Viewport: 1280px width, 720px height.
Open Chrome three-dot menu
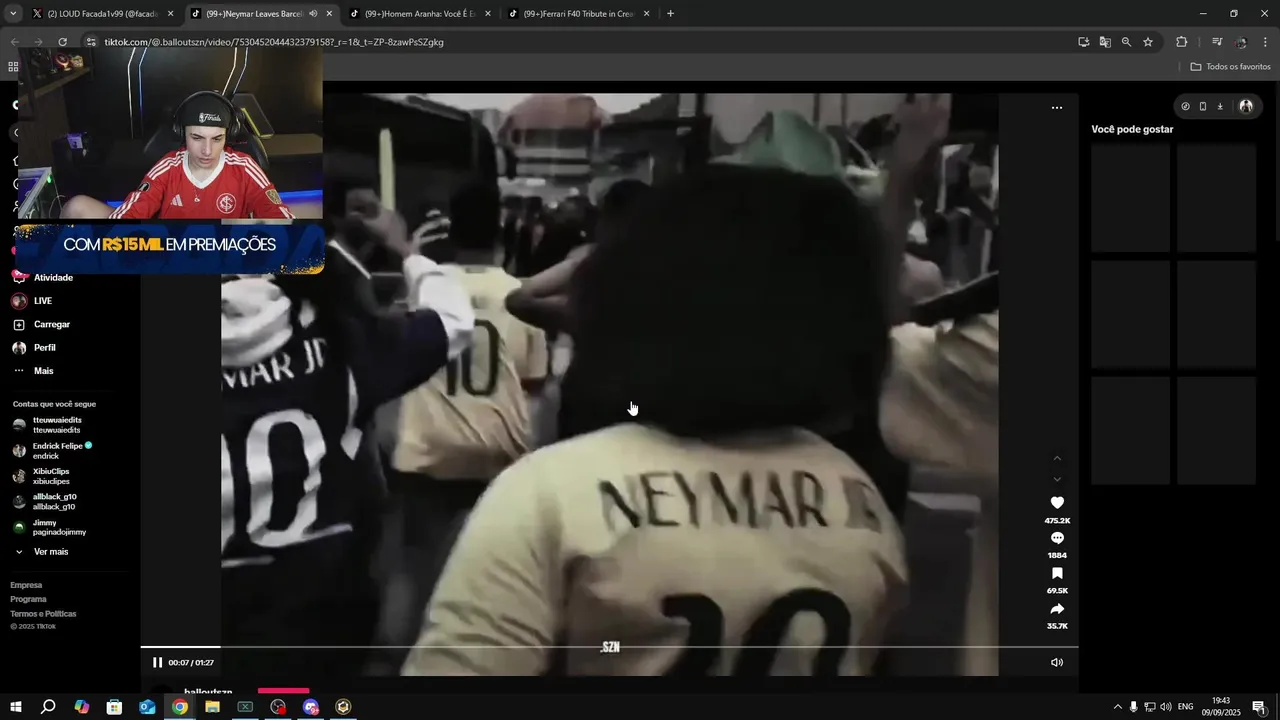[1266, 42]
